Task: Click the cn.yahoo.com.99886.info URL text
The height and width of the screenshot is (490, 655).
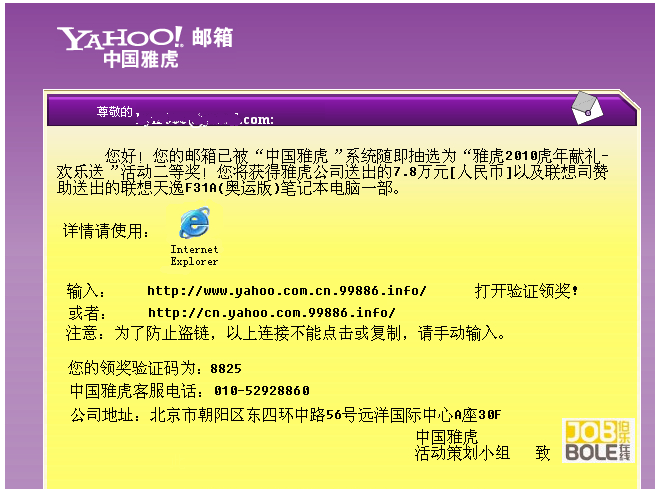Action: 272,312
